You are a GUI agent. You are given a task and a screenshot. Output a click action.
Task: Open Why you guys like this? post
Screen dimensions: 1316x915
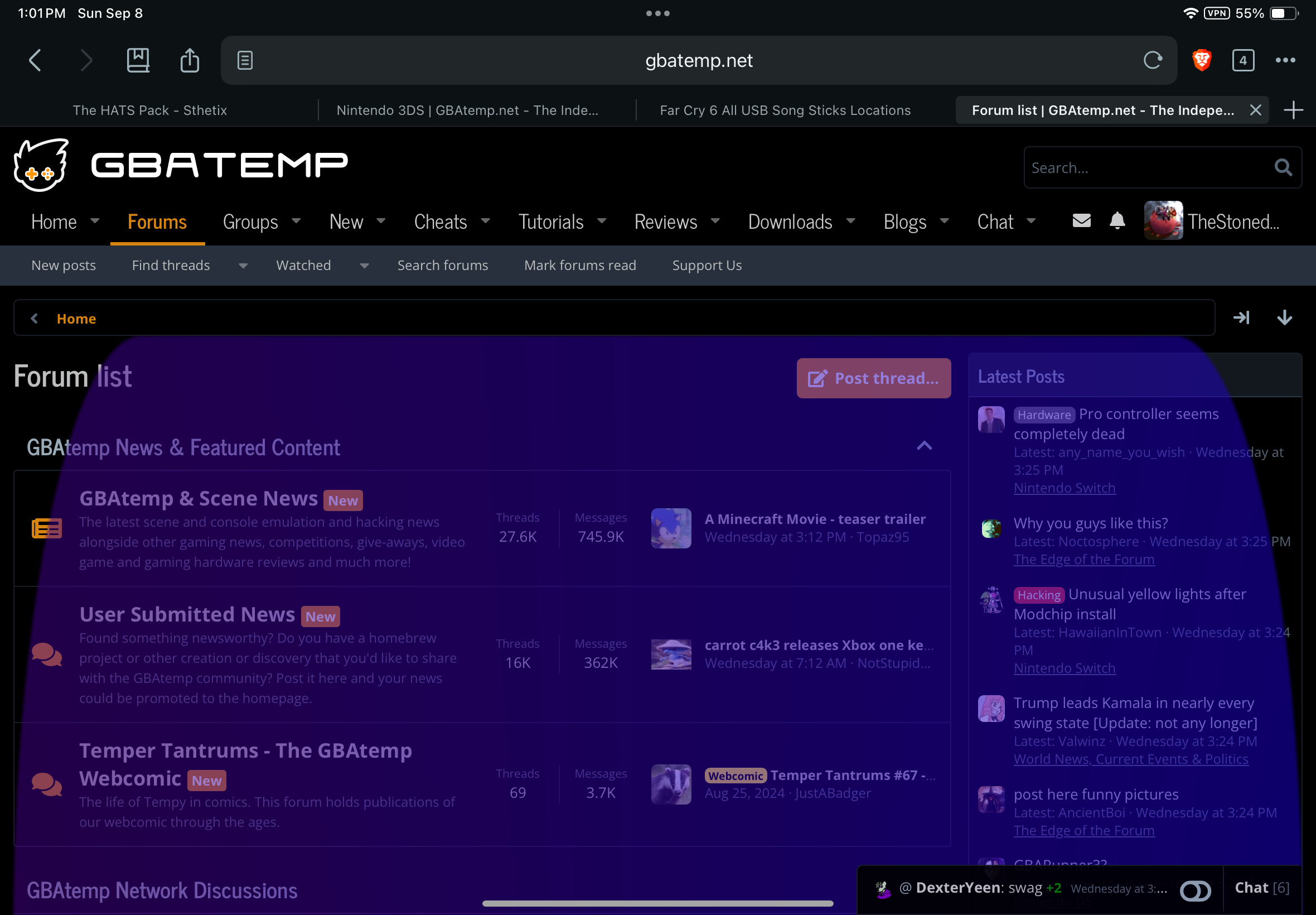coord(1091,523)
